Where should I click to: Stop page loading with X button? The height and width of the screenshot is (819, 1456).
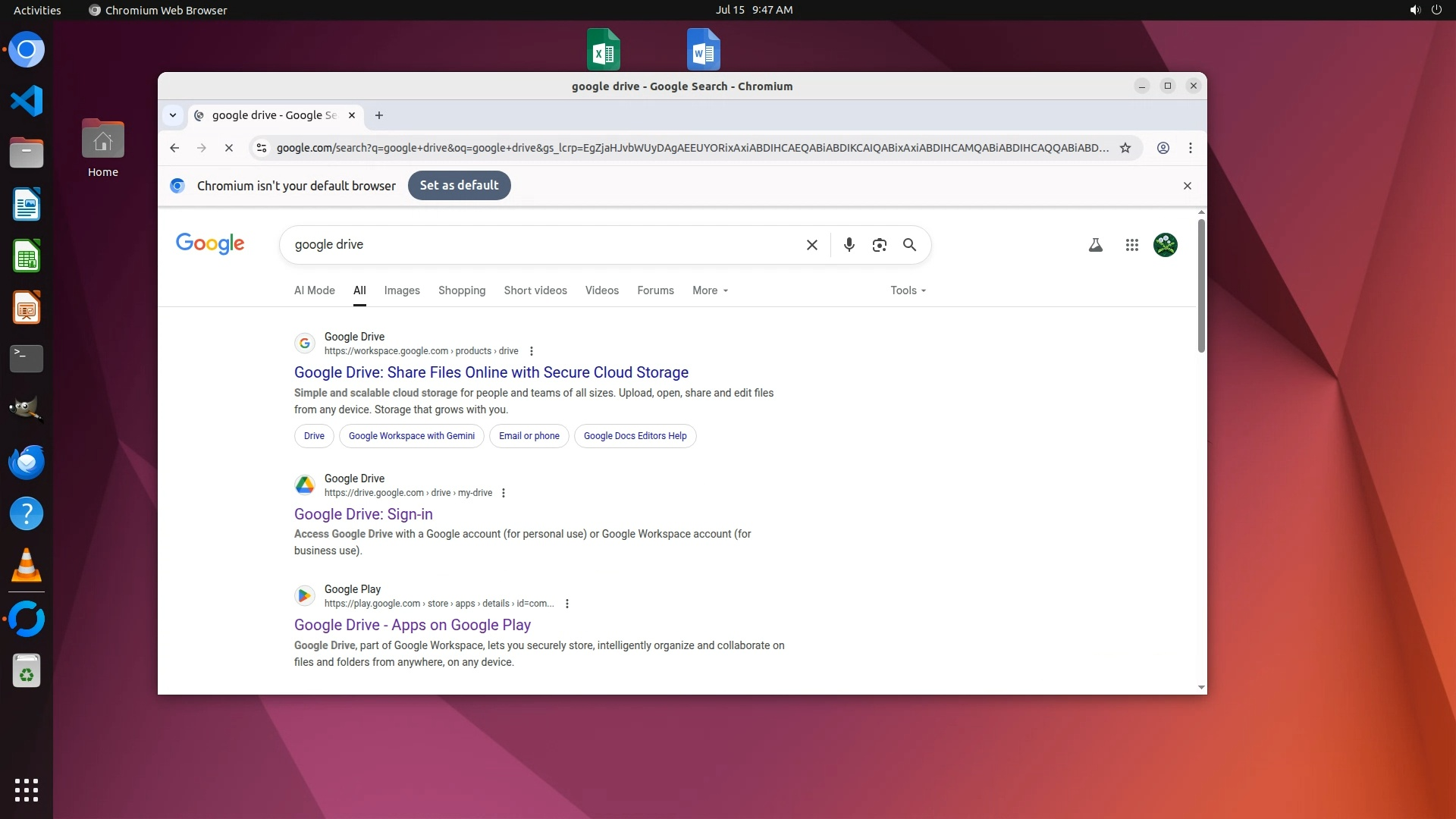[x=228, y=148]
